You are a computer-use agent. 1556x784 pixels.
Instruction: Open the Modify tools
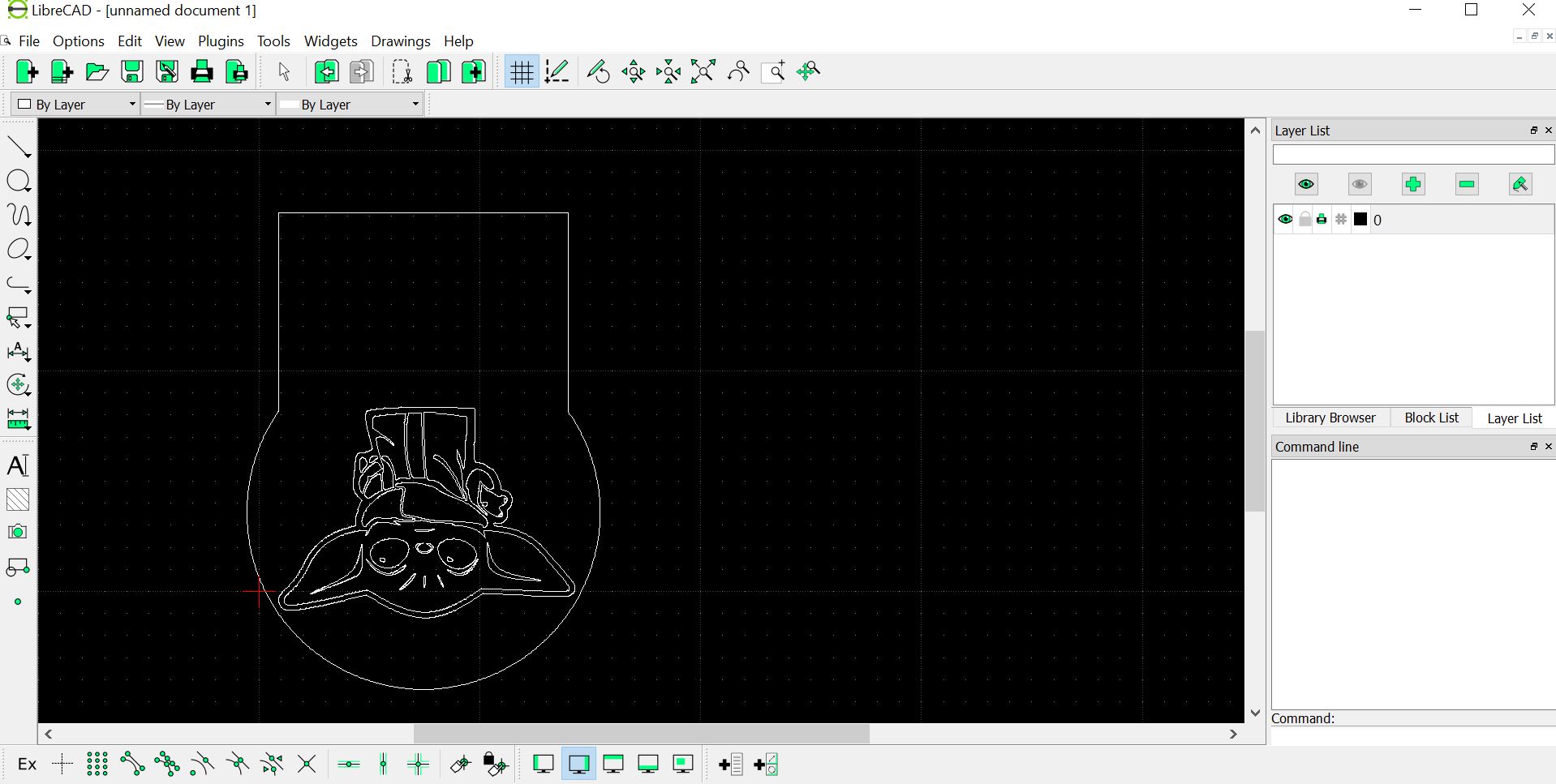19,385
